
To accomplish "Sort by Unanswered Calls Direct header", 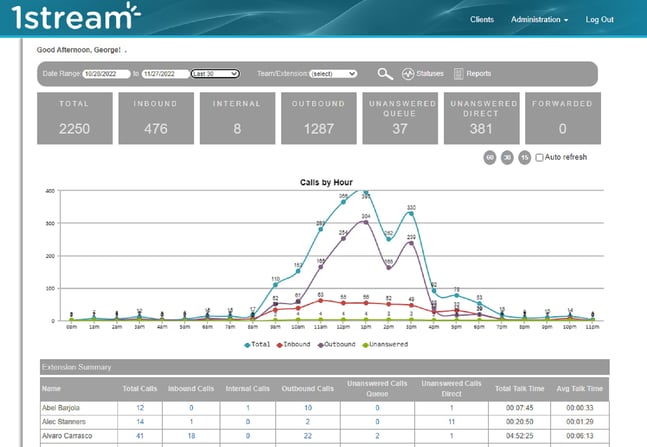I will point(451,389).
